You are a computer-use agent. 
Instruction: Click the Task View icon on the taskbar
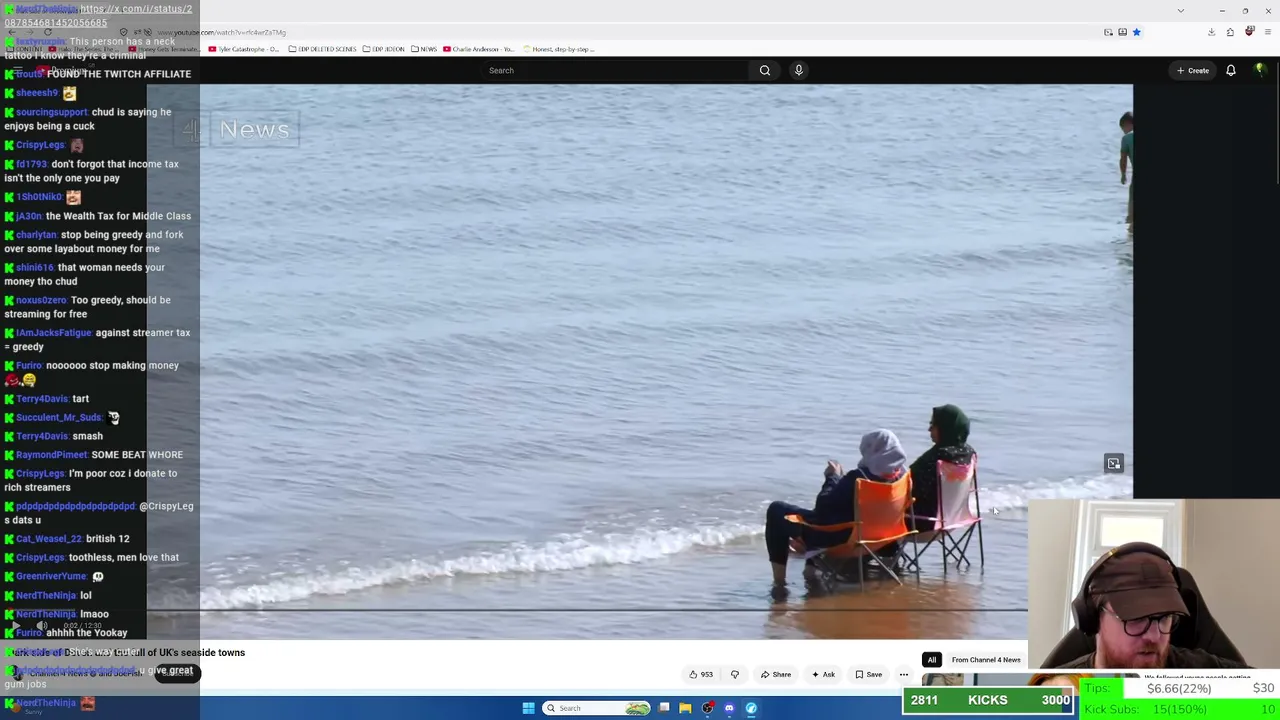click(664, 708)
